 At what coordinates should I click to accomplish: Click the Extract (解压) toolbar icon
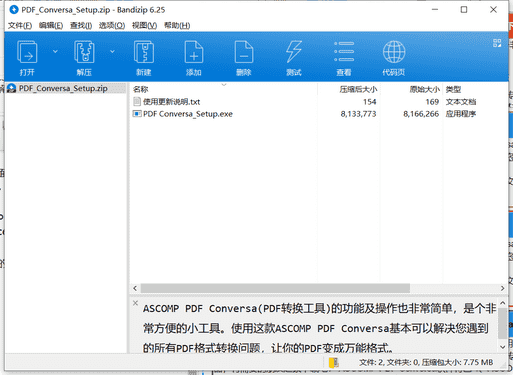click(x=84, y=52)
